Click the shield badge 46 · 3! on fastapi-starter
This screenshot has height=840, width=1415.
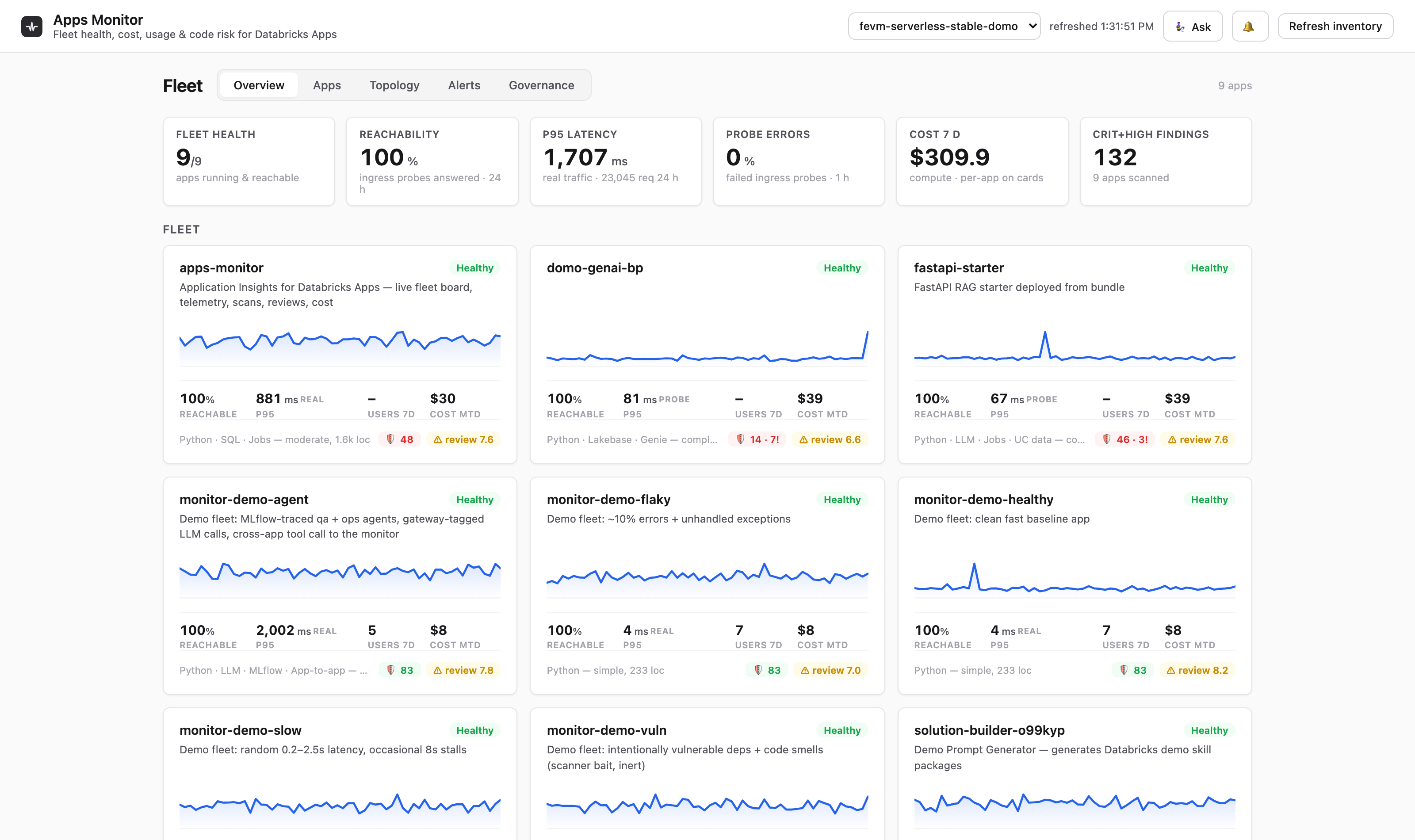click(1124, 439)
